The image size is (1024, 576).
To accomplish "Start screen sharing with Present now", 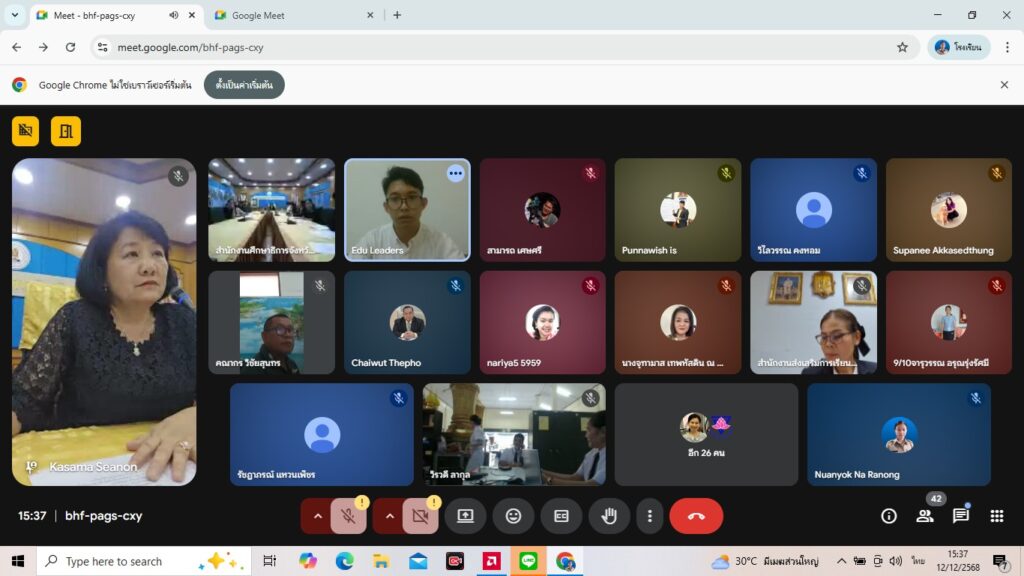I will click(x=465, y=516).
